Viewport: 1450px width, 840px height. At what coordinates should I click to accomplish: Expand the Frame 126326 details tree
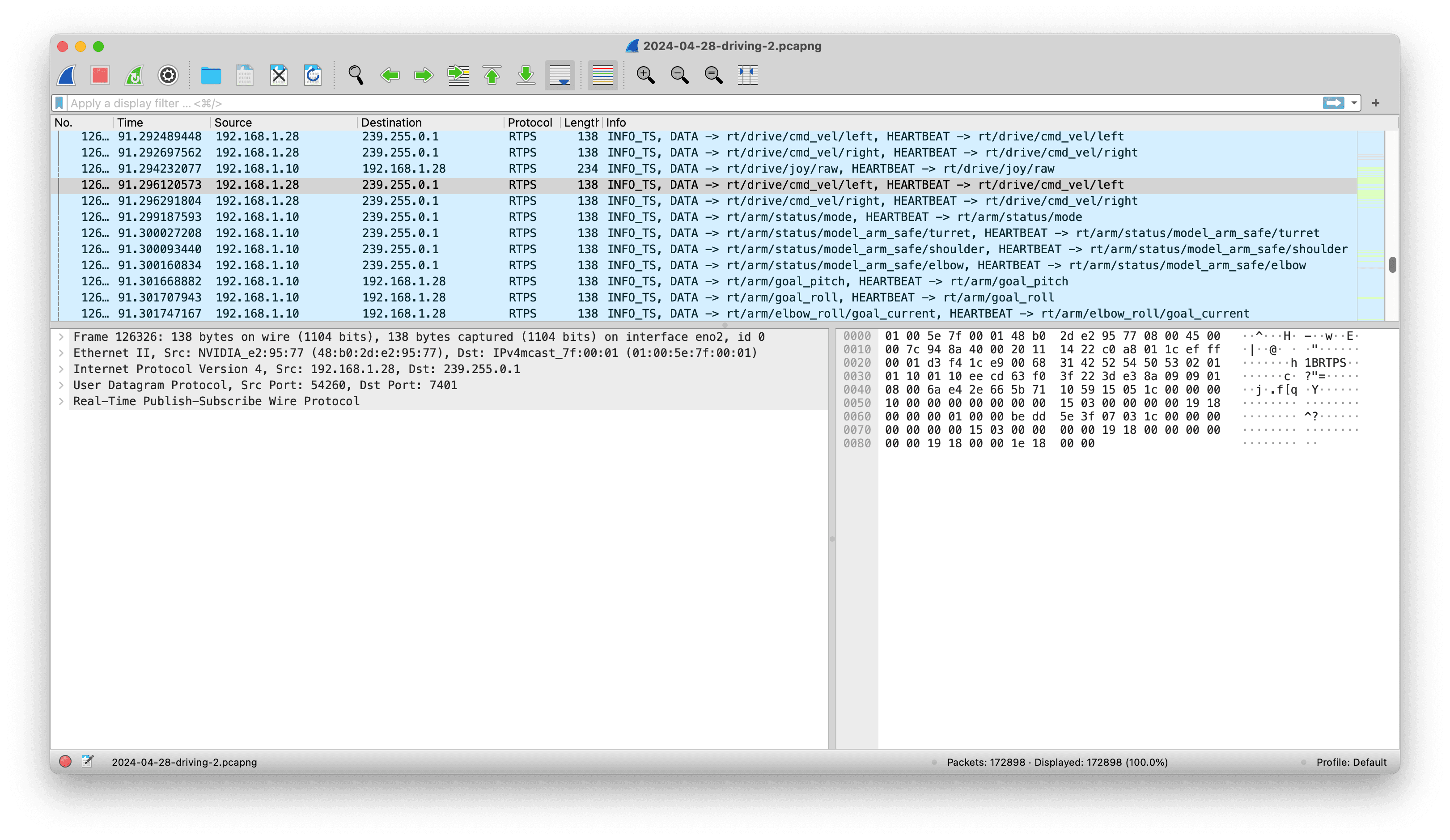coord(61,336)
